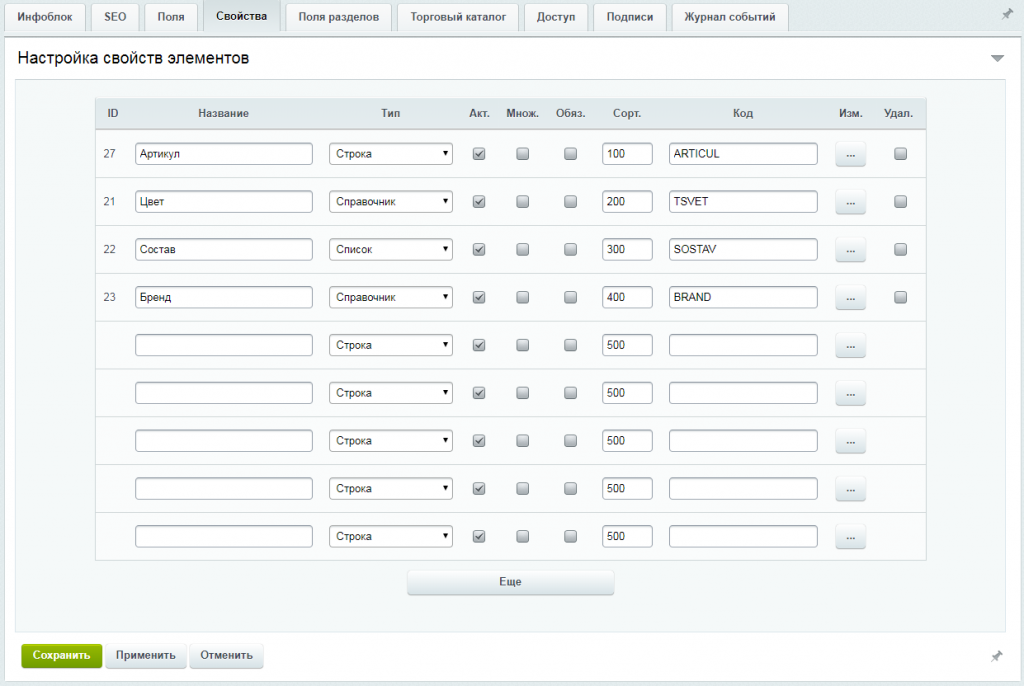Viewport: 1024px width, 686px height.
Task: Click the sort field with value 100
Action: pyautogui.click(x=627, y=154)
